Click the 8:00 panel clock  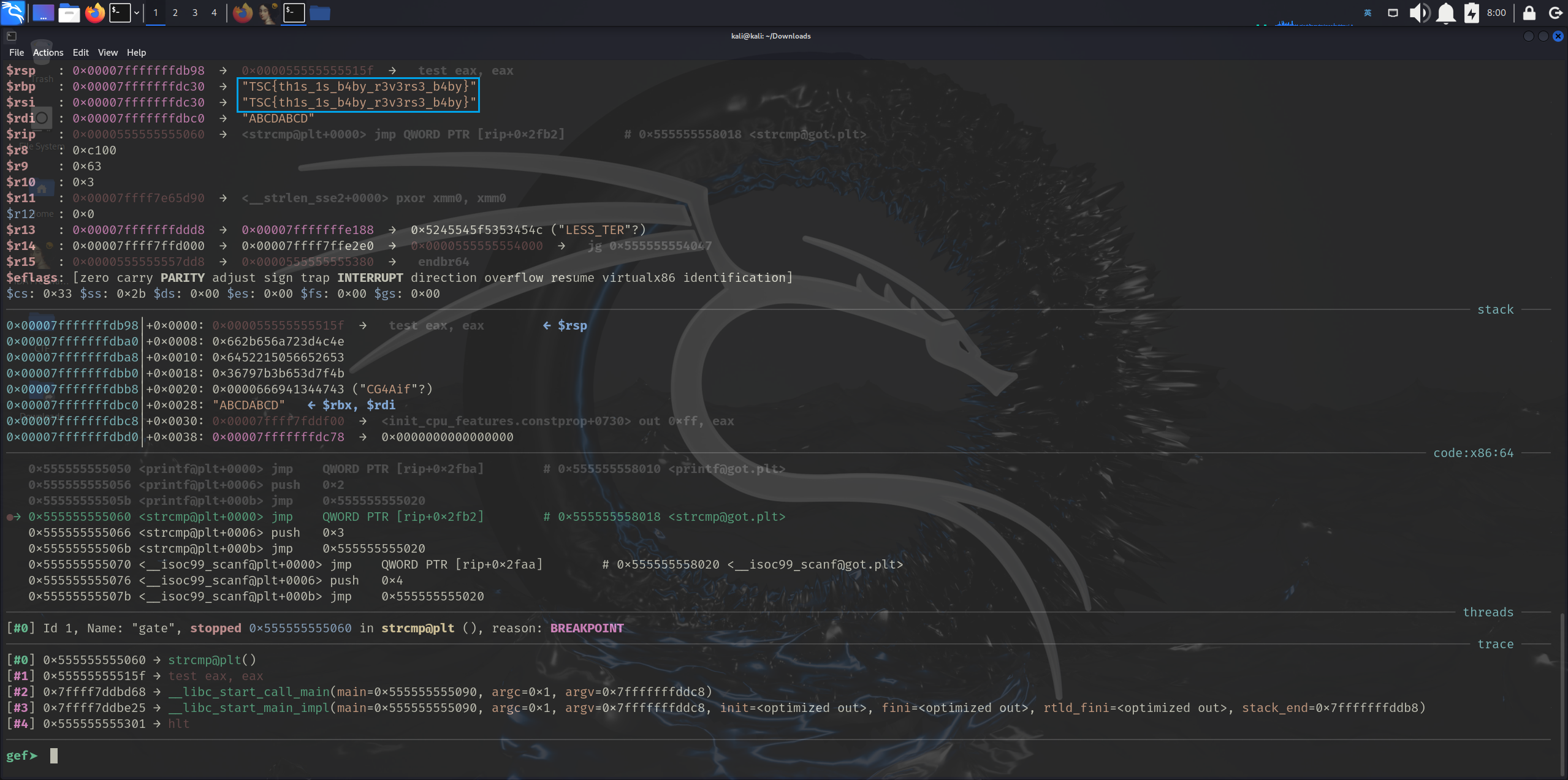1496,12
